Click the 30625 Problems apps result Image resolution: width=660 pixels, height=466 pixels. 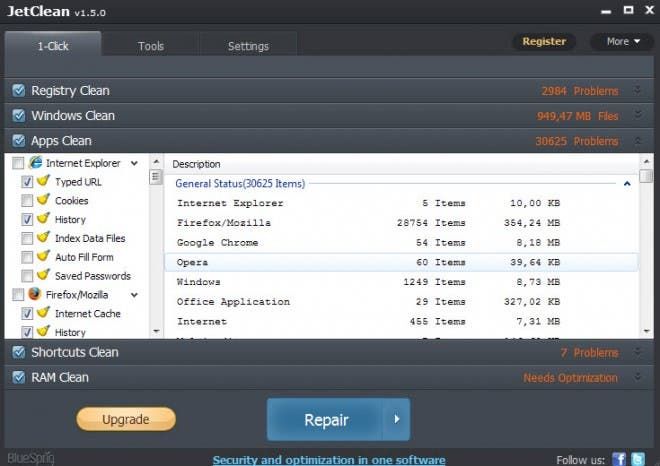[576, 141]
